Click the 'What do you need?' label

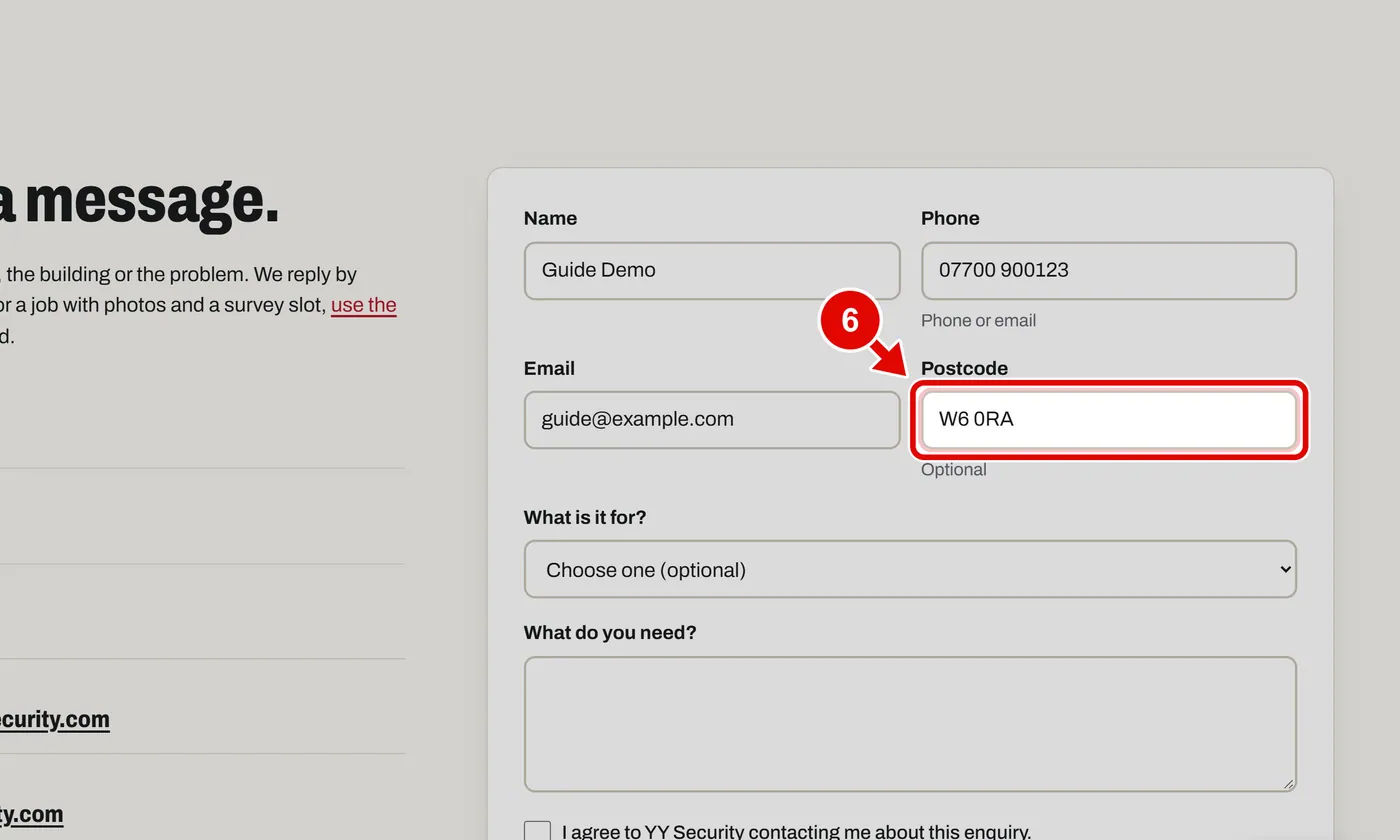pos(610,633)
